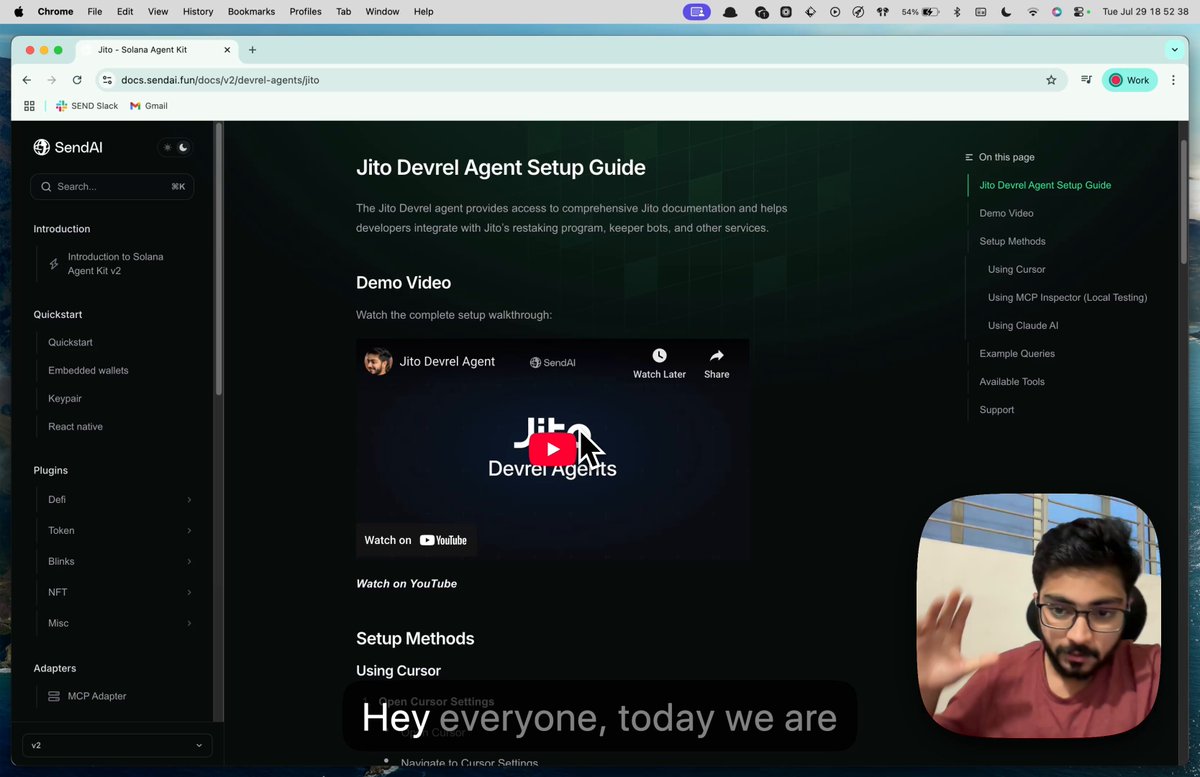This screenshot has height=777, width=1200.
Task: Open the Window menu
Action: [x=382, y=12]
